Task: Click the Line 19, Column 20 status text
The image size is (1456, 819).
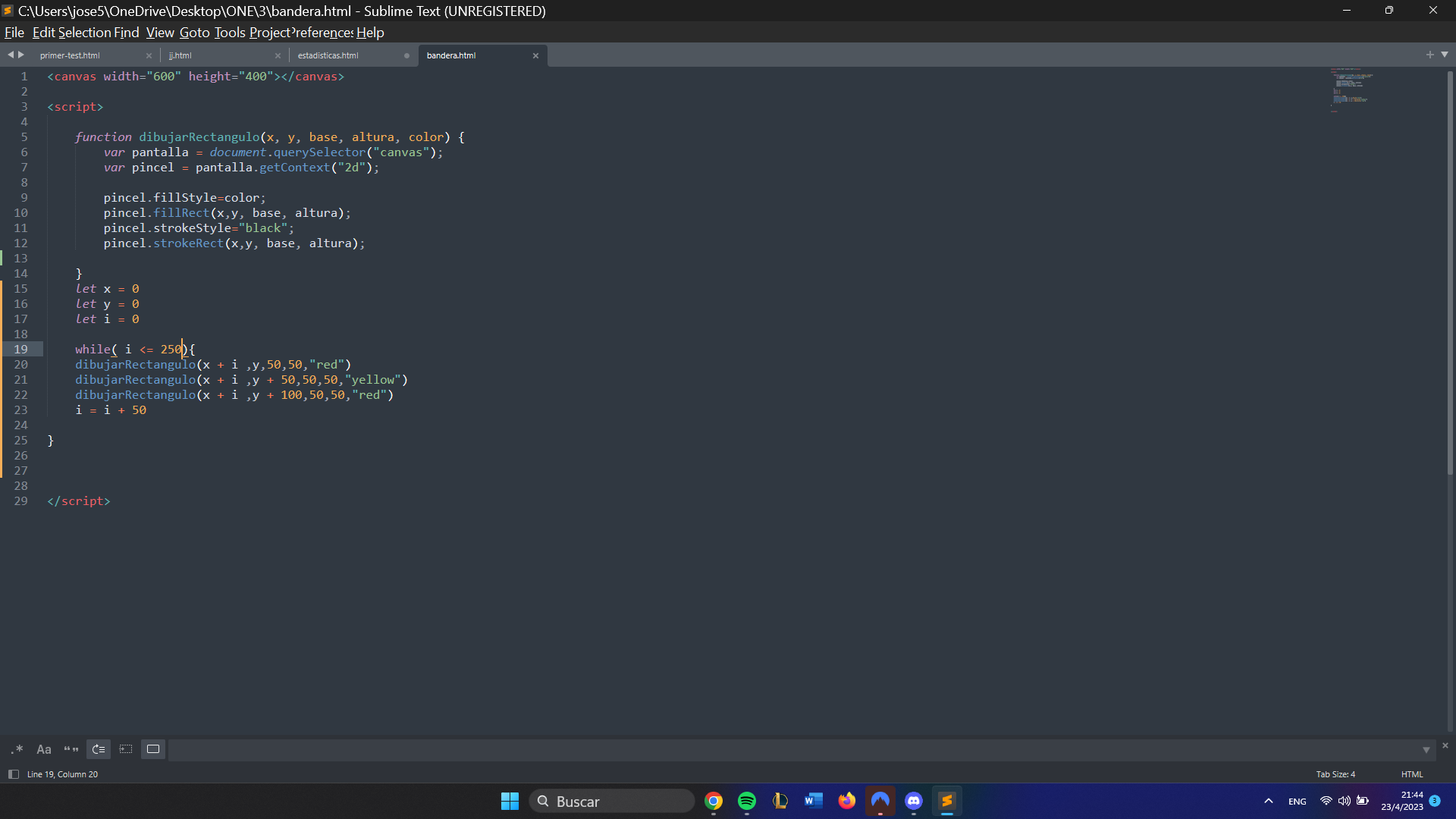Action: (x=62, y=774)
